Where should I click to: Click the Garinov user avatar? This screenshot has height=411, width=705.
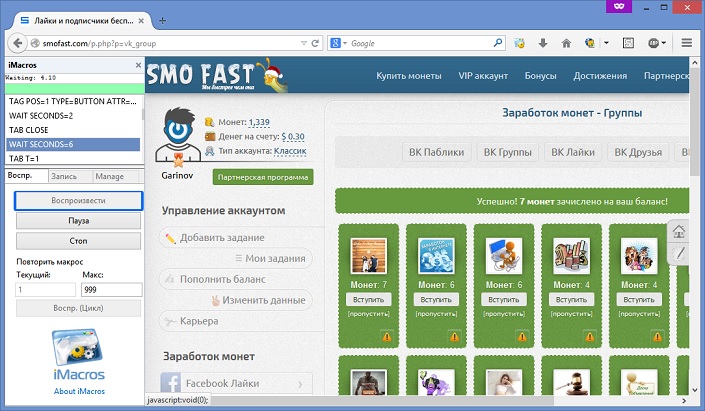coord(176,135)
